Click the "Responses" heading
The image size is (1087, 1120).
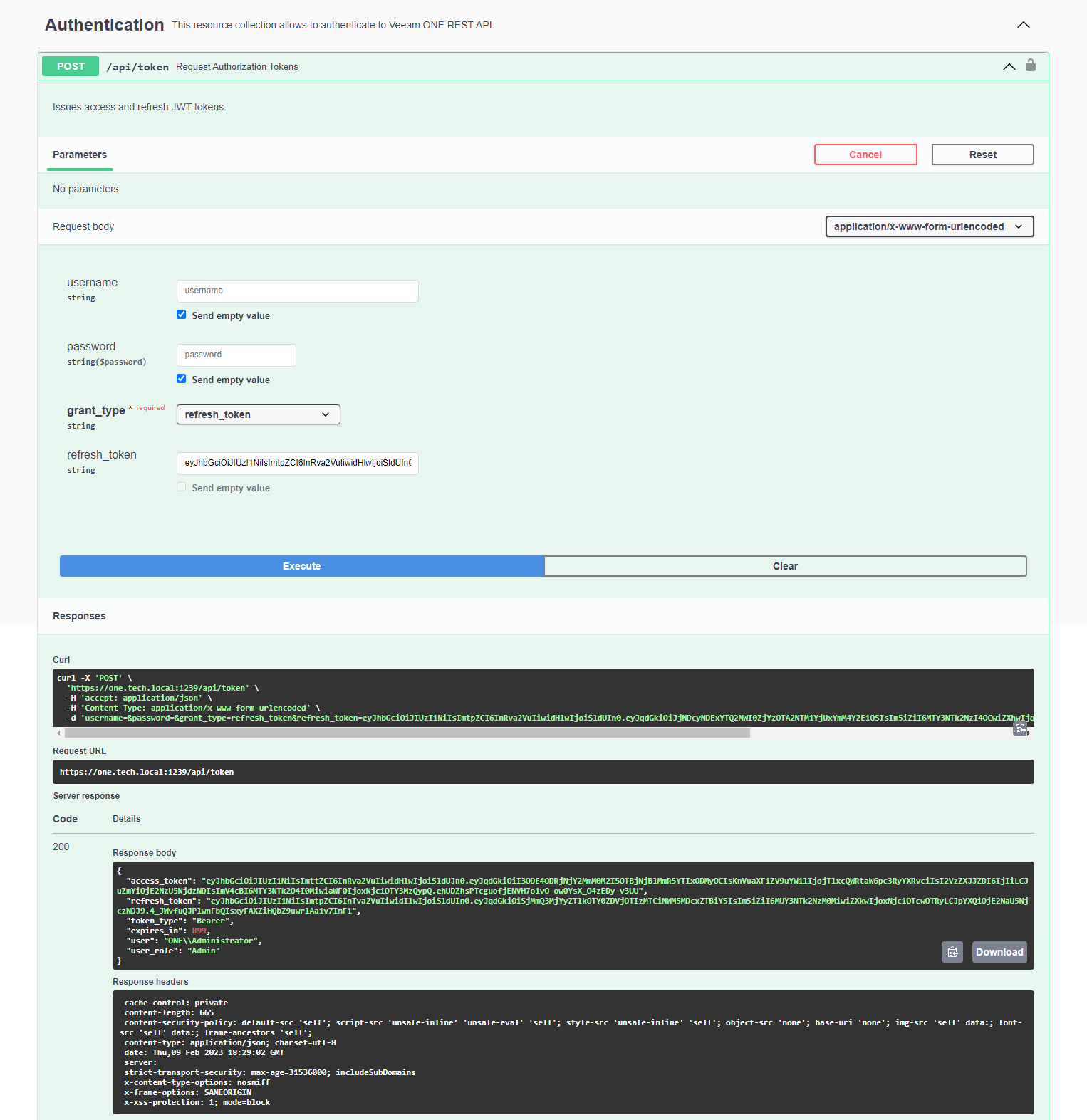tap(79, 616)
